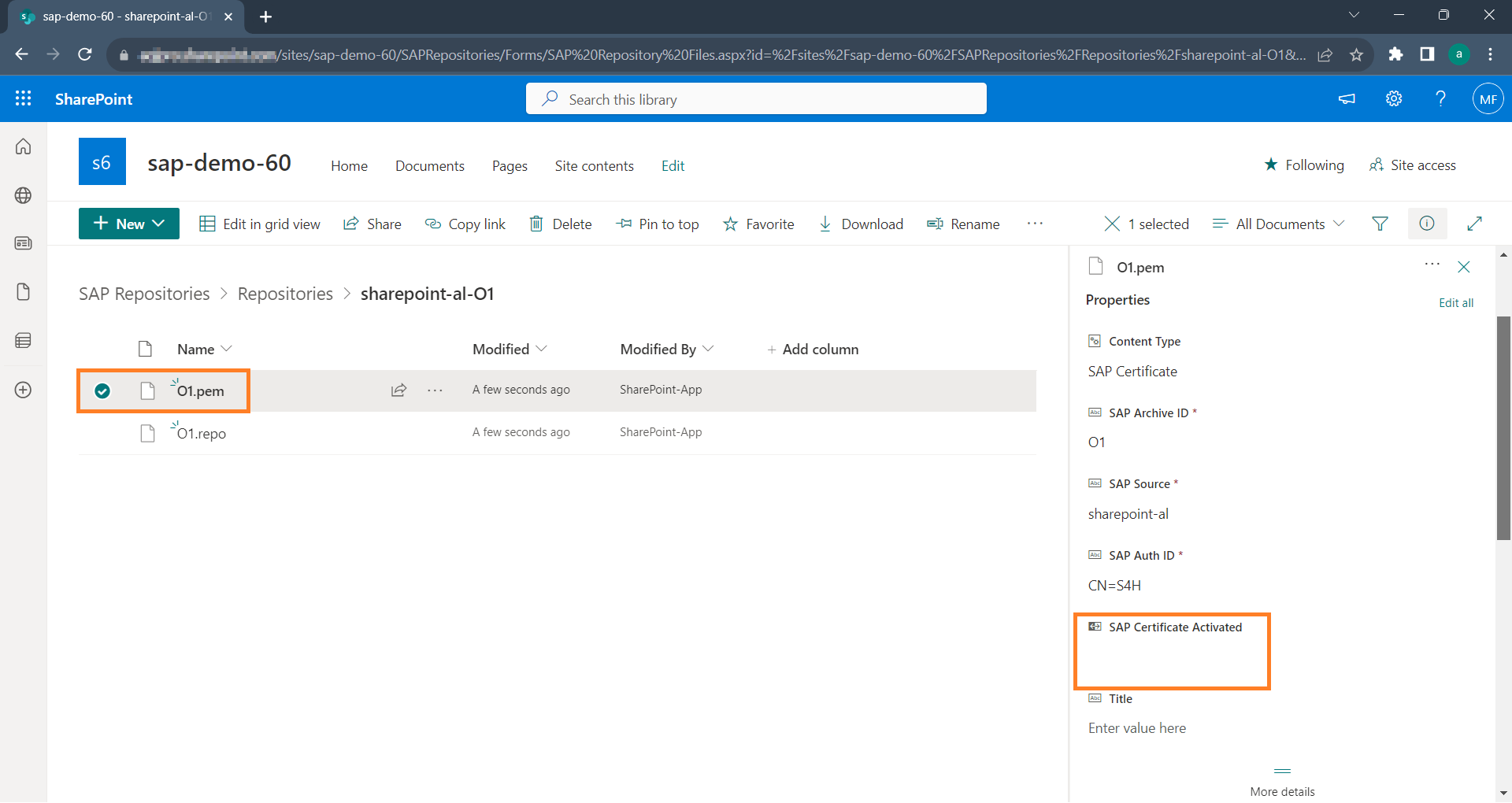Click More details at pane bottom
Screen dimensions: 1512x803
click(x=1282, y=791)
